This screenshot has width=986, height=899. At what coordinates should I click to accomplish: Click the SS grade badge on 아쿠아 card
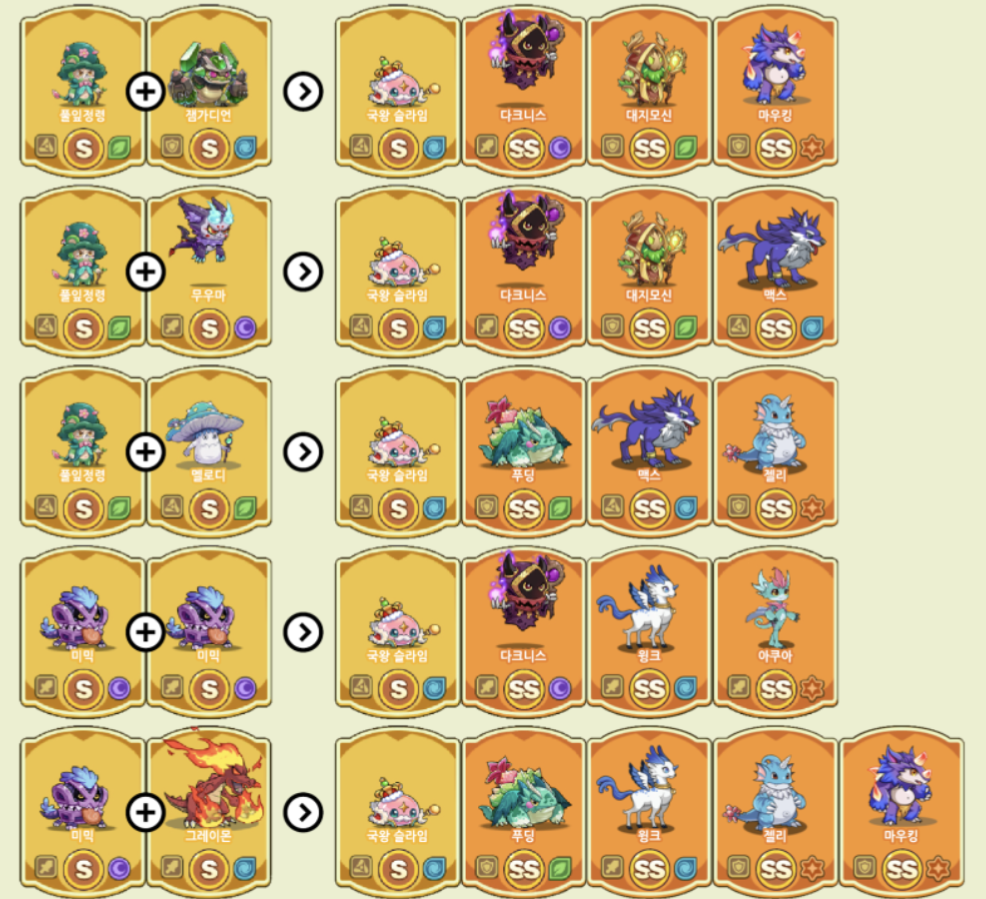tap(775, 690)
